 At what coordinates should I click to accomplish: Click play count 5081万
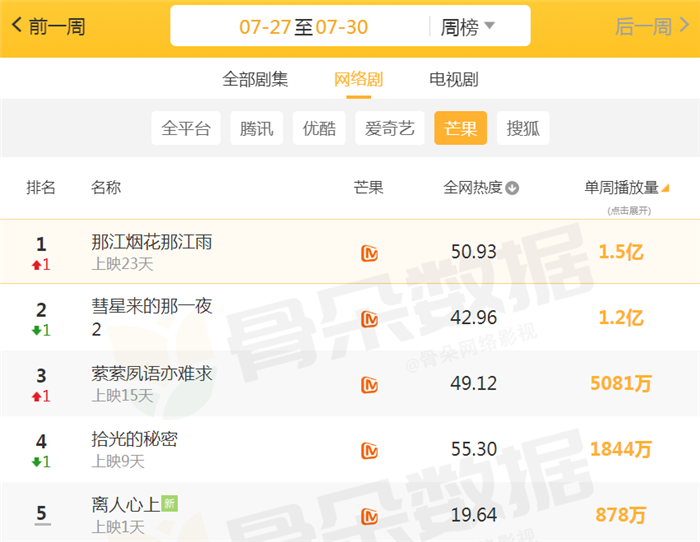click(x=621, y=384)
